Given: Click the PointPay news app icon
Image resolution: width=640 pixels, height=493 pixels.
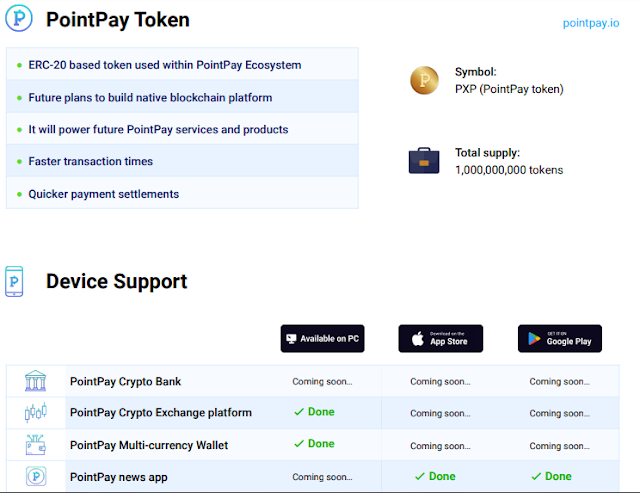Looking at the screenshot, I should [x=35, y=477].
